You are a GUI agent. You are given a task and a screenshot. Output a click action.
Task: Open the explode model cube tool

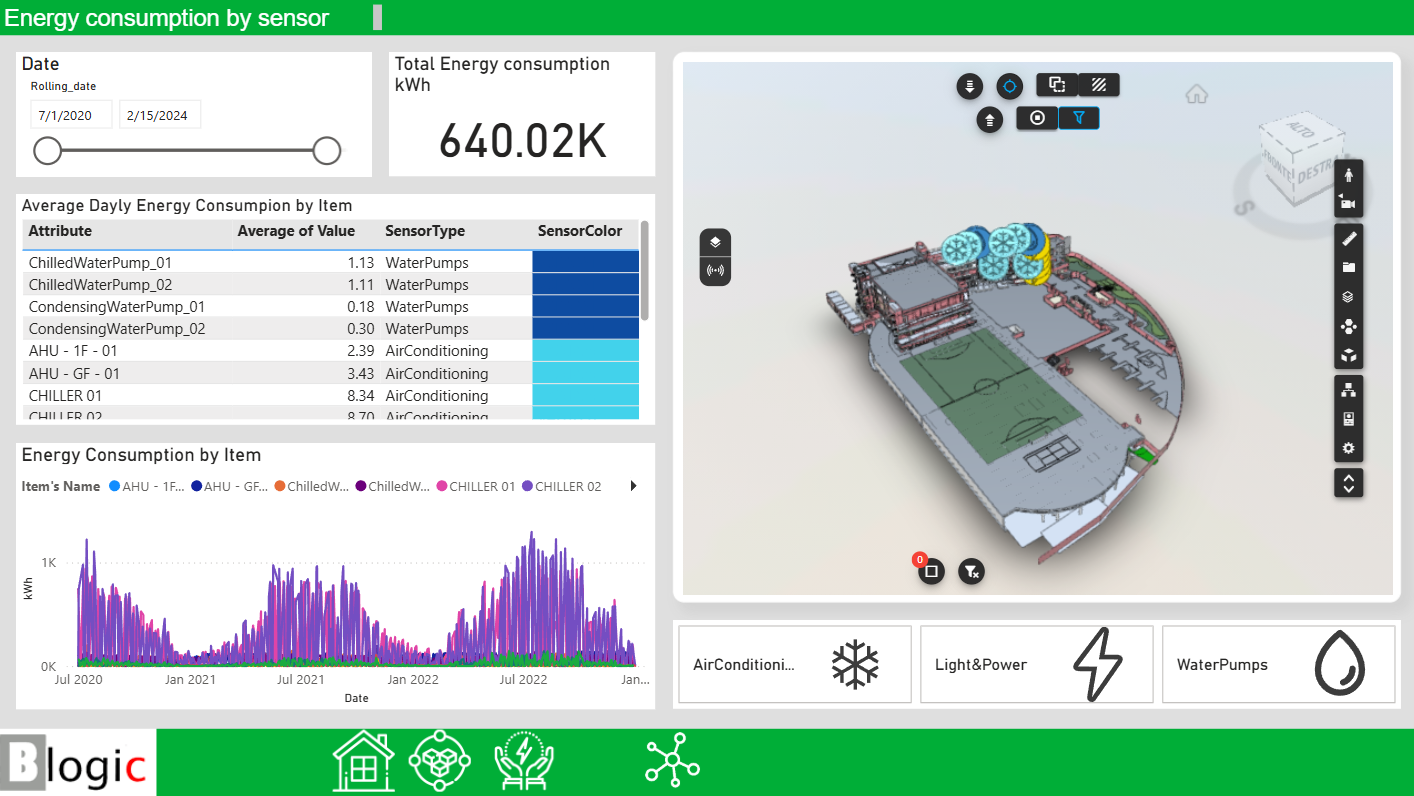click(x=1348, y=355)
